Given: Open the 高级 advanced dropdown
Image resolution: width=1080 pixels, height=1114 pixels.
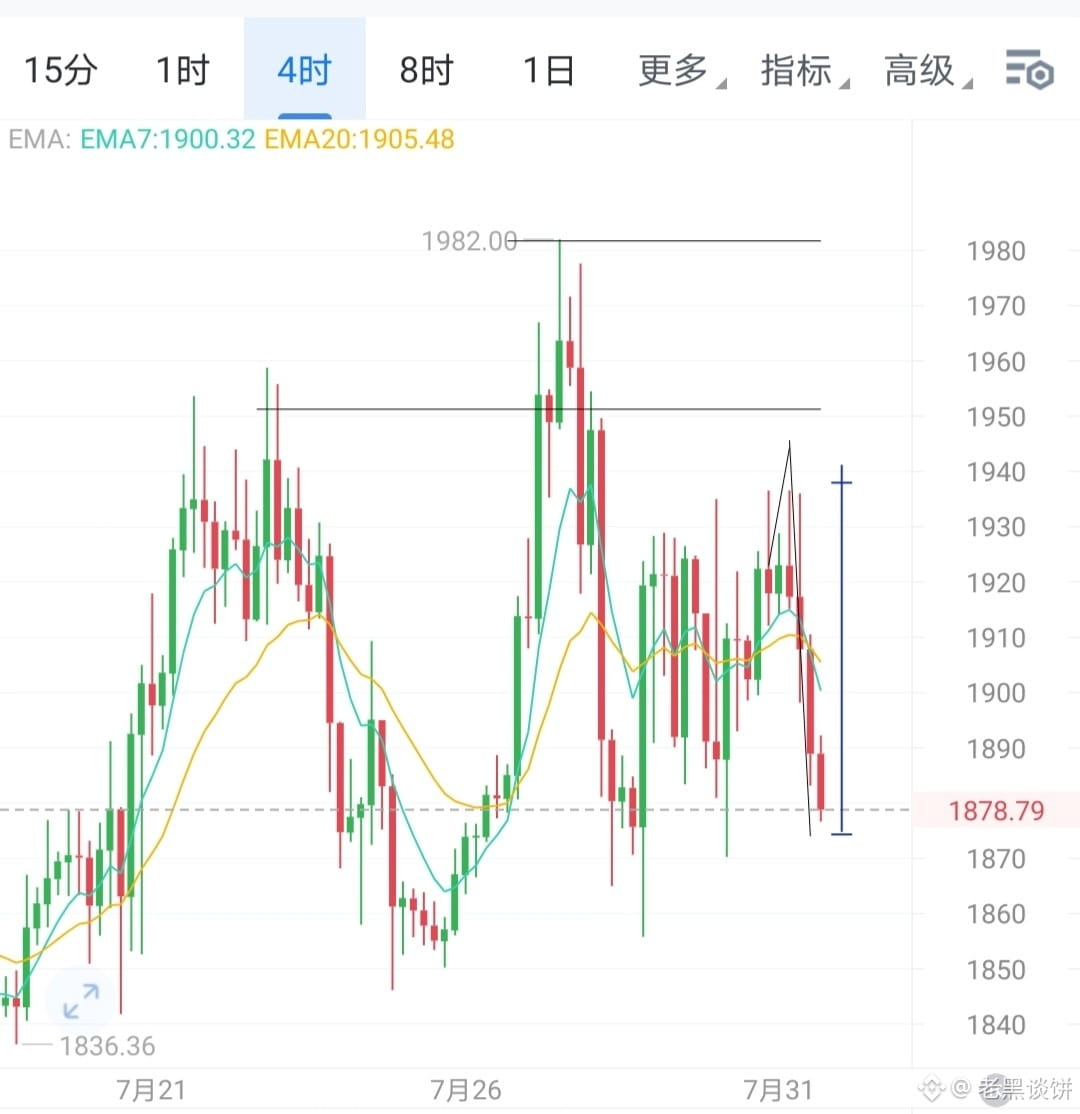Looking at the screenshot, I should tap(927, 70).
